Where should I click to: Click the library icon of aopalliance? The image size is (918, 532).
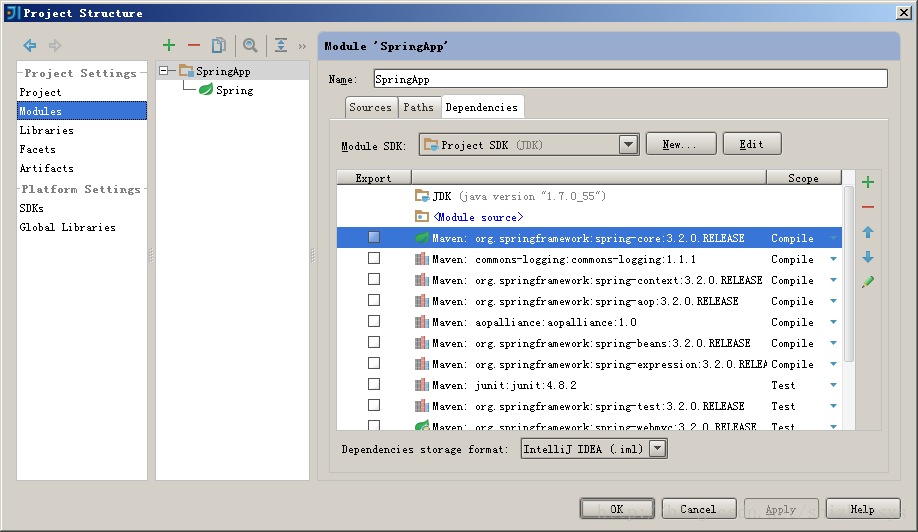[x=422, y=322]
